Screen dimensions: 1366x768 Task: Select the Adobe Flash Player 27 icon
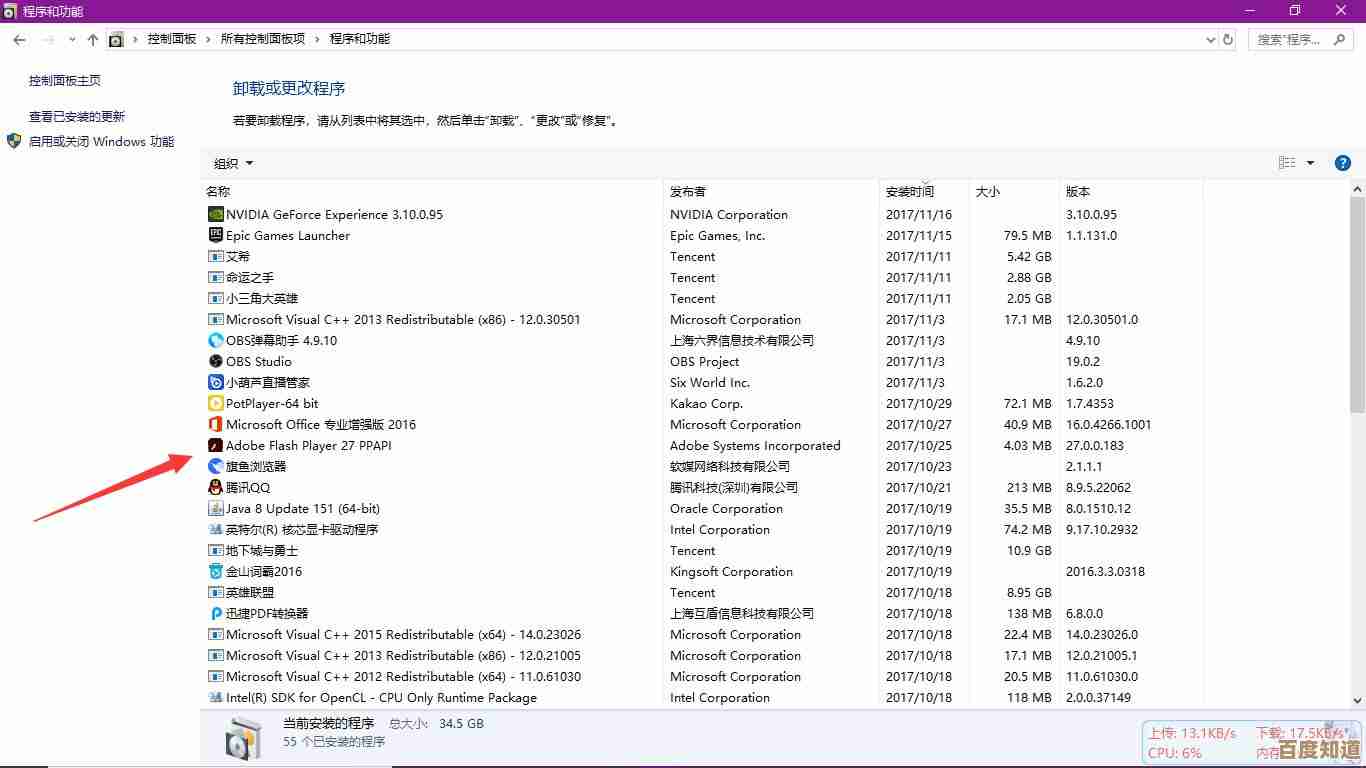215,445
